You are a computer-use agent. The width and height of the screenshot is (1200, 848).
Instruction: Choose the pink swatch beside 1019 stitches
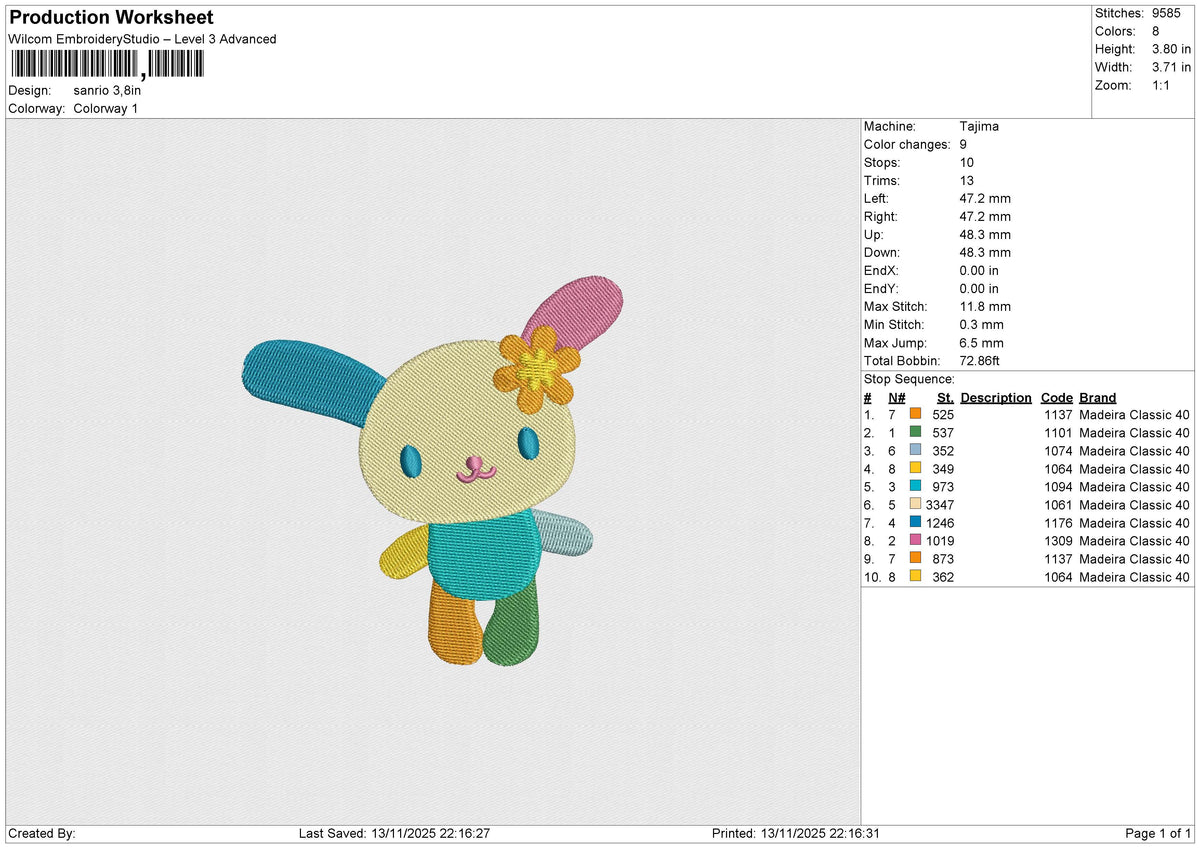pyautogui.click(x=915, y=540)
